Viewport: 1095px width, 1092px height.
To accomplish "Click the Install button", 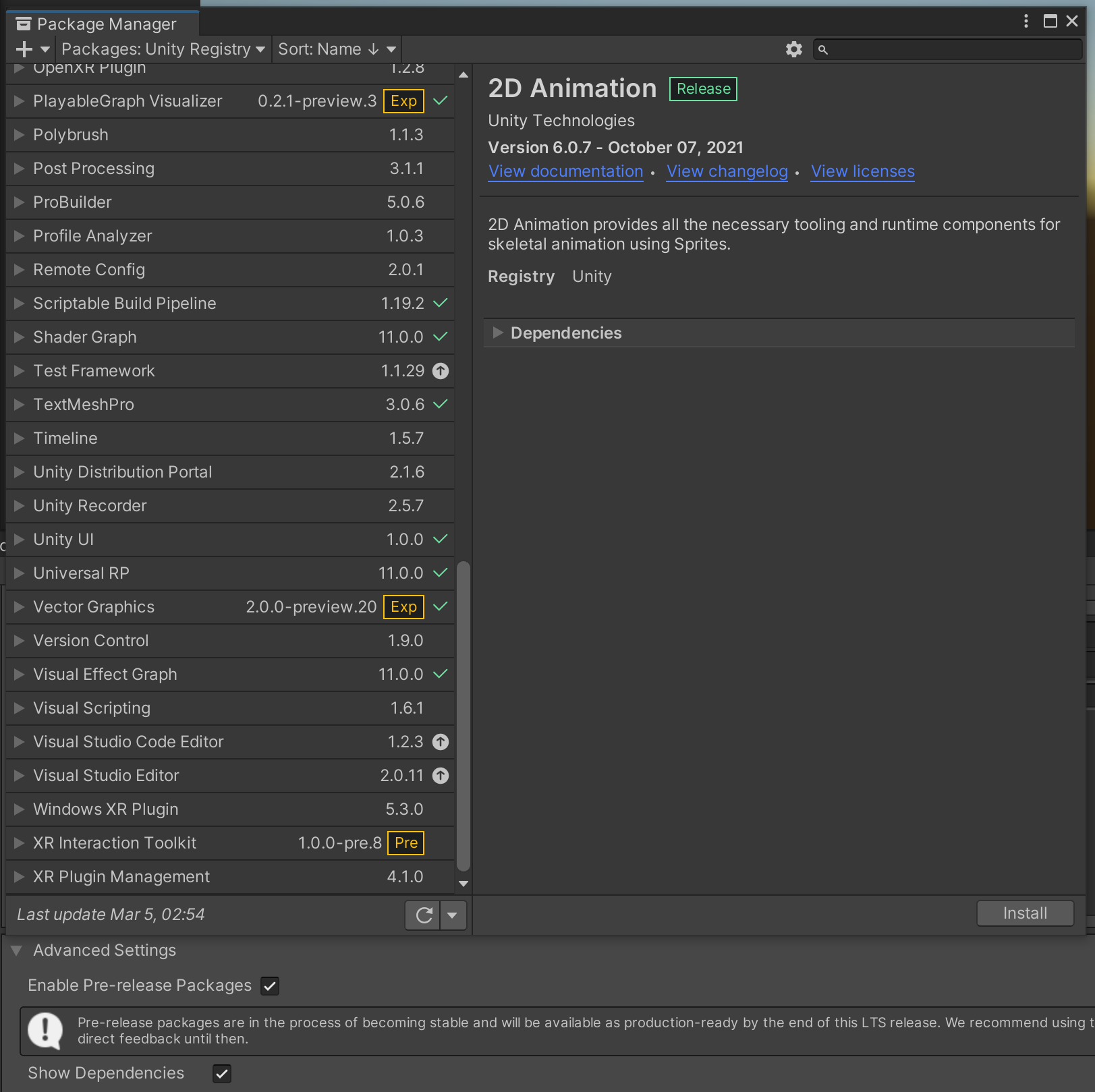I will coord(1025,913).
